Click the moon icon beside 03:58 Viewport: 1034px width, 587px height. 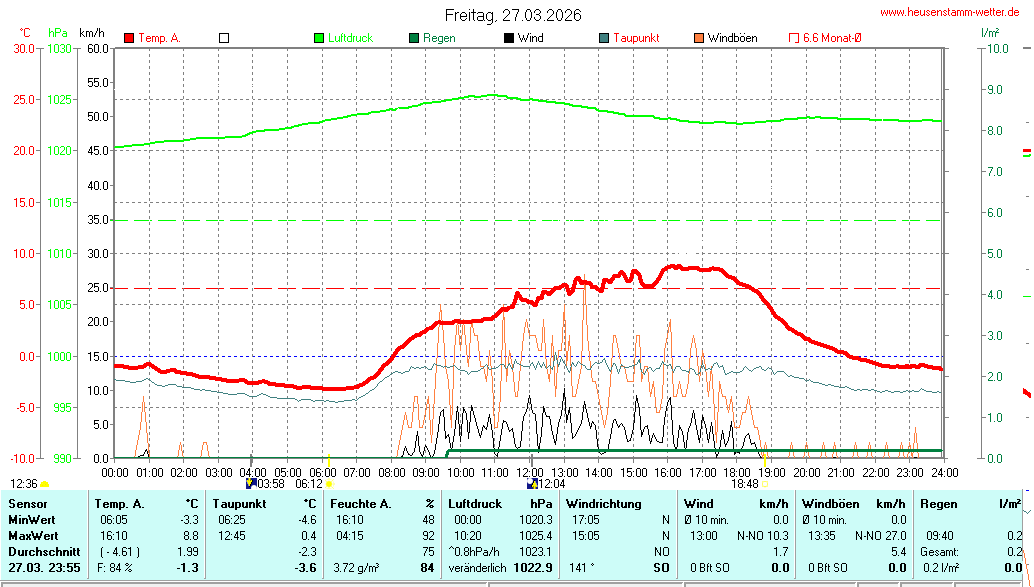click(251, 484)
